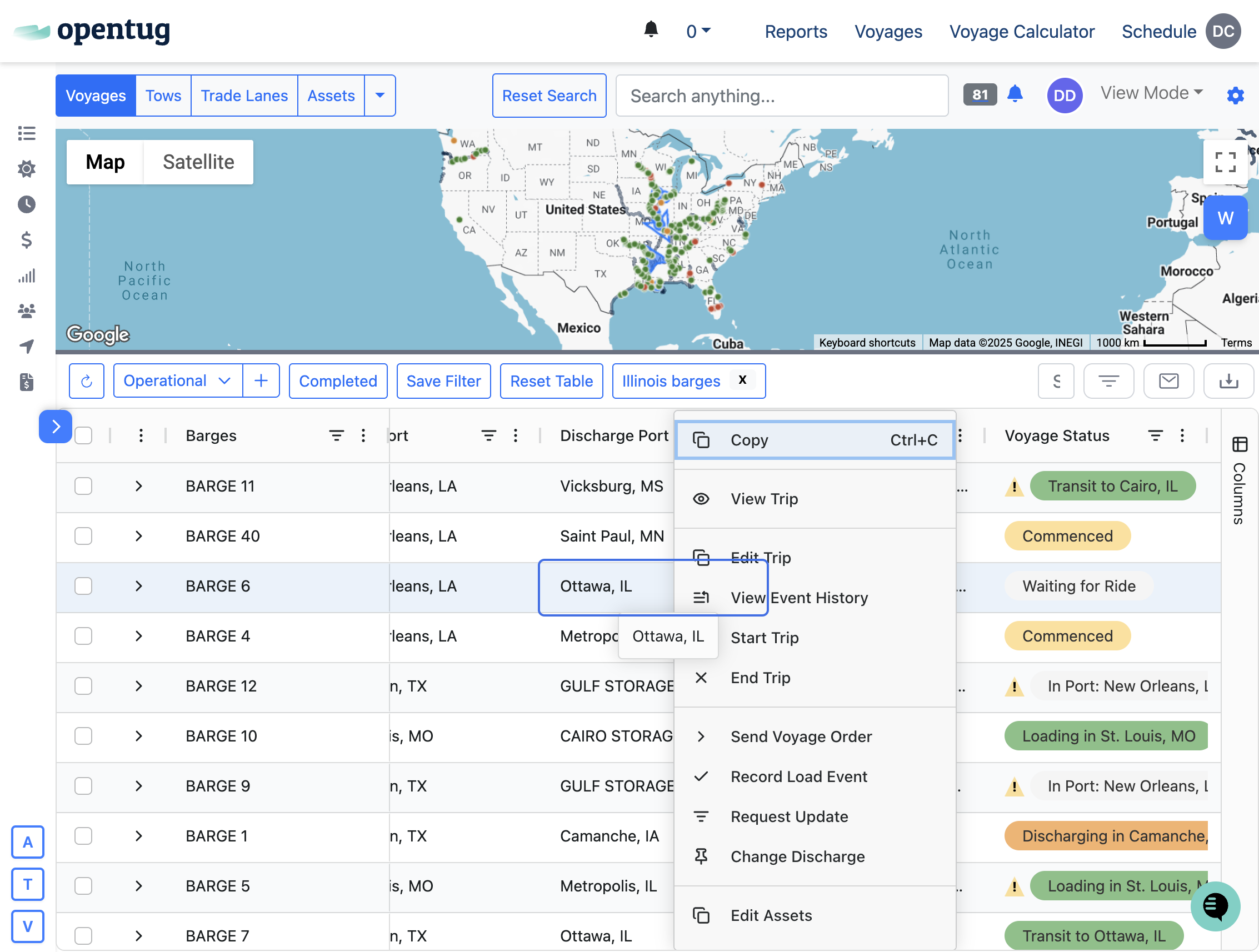Screen dimensions: 1259x952
Task: Open the email envelope icon
Action: coord(1168,380)
